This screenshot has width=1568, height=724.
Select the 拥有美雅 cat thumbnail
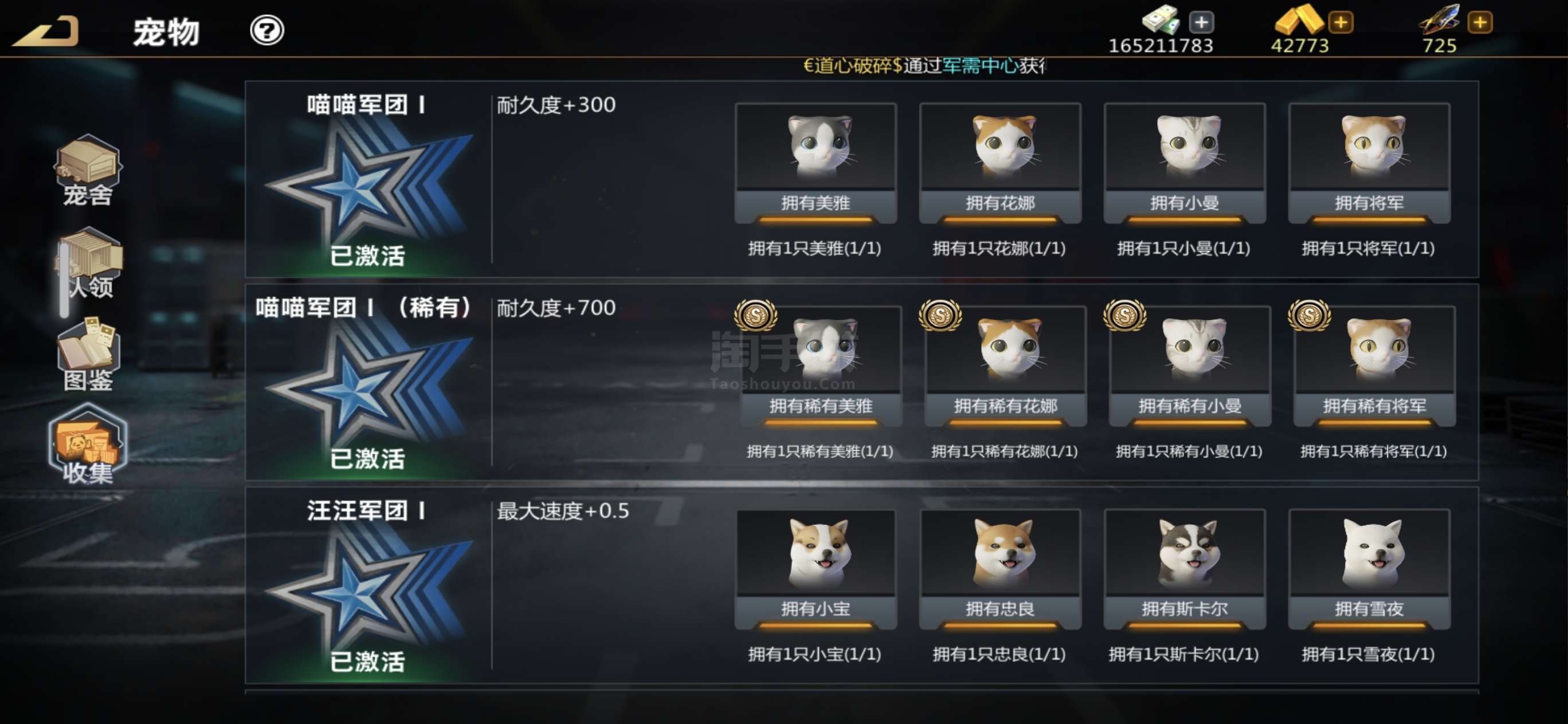(816, 162)
